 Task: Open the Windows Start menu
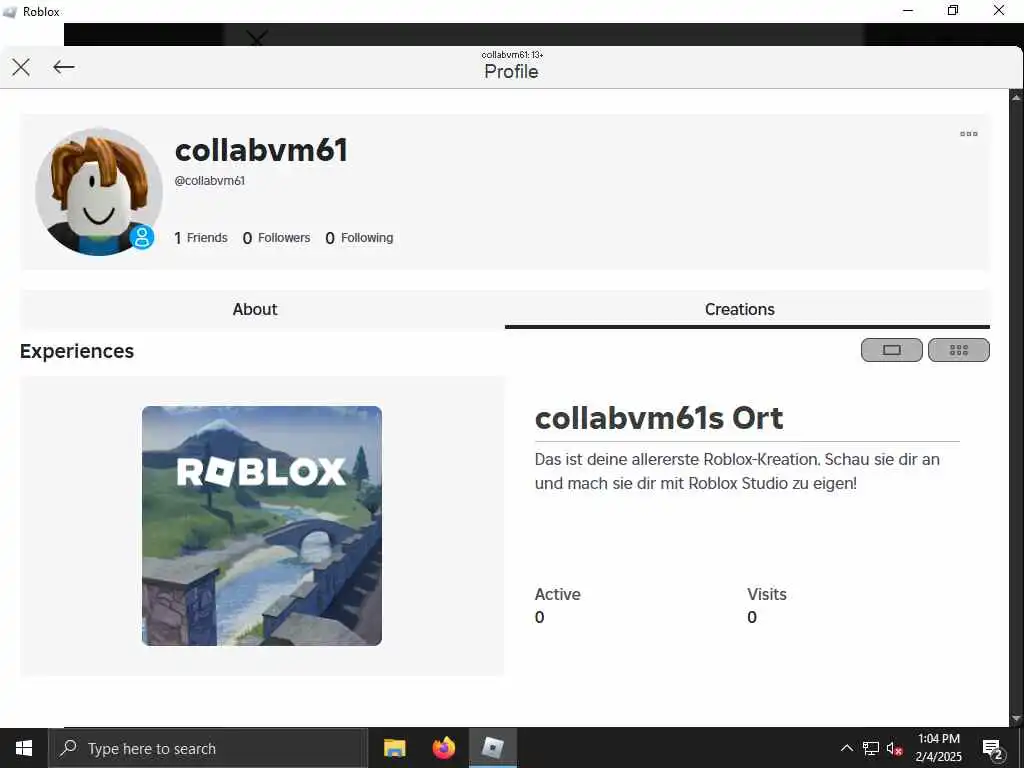(24, 748)
